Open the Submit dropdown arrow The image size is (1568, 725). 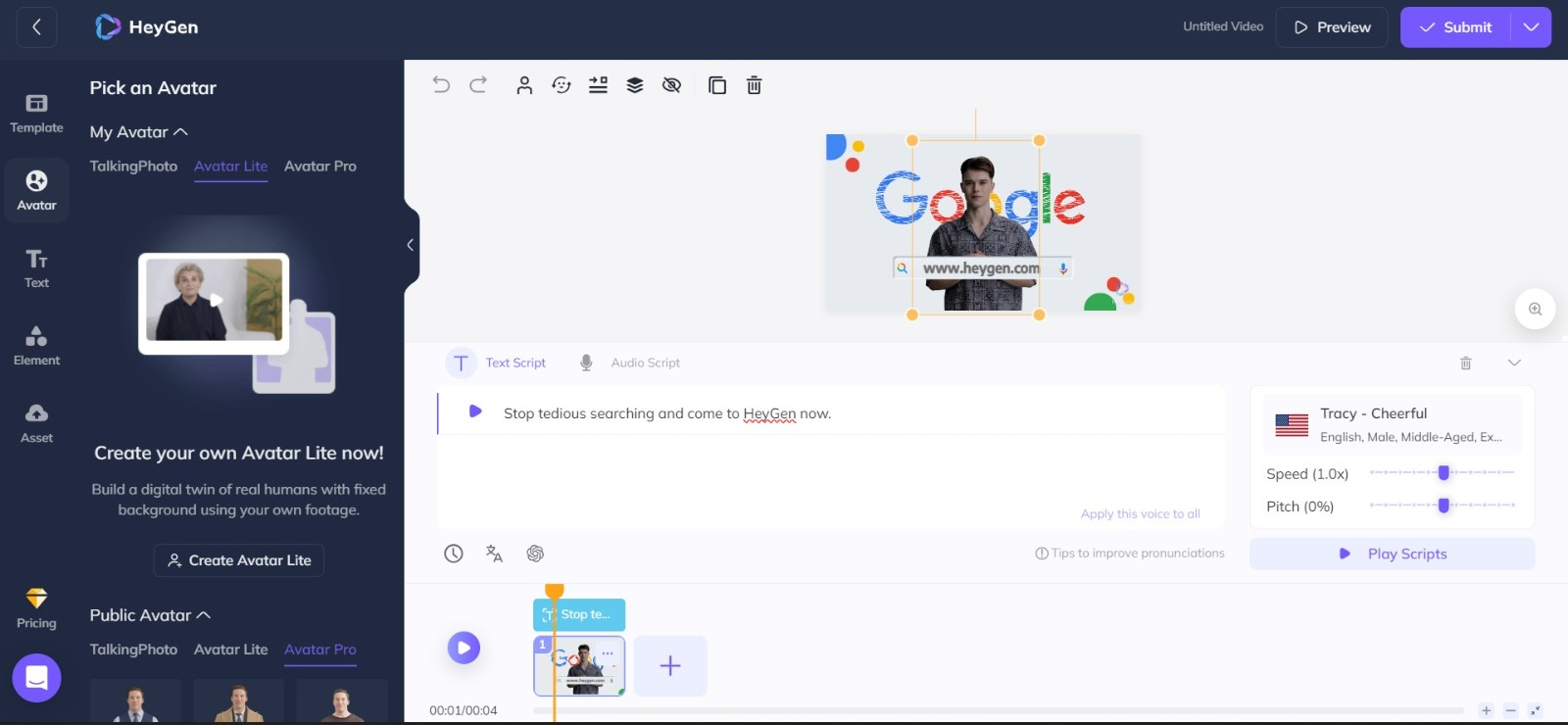point(1531,27)
